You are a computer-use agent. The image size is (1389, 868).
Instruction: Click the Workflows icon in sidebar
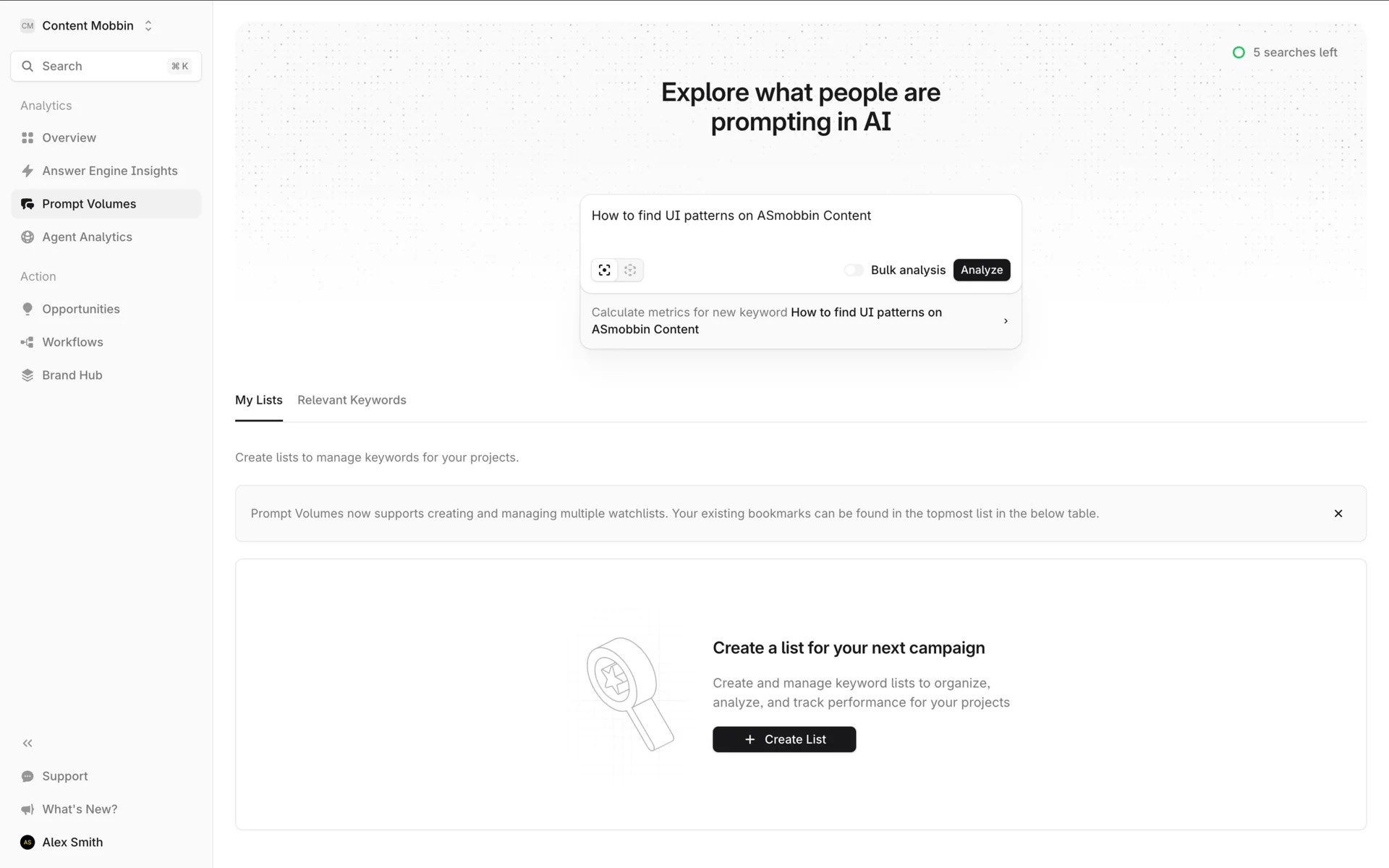(x=27, y=342)
